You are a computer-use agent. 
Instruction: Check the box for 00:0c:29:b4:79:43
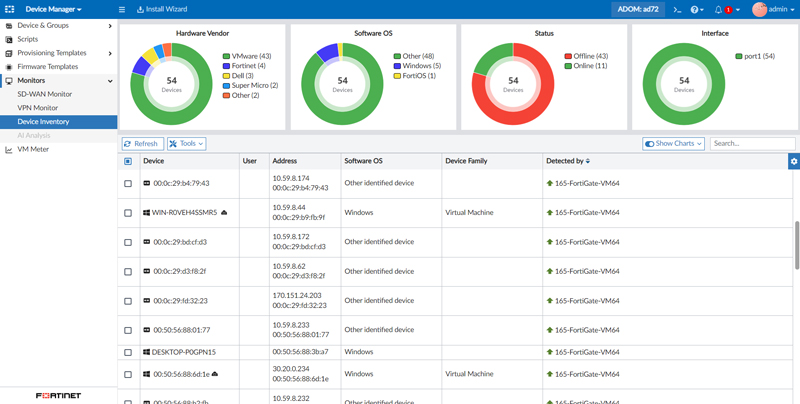point(128,184)
